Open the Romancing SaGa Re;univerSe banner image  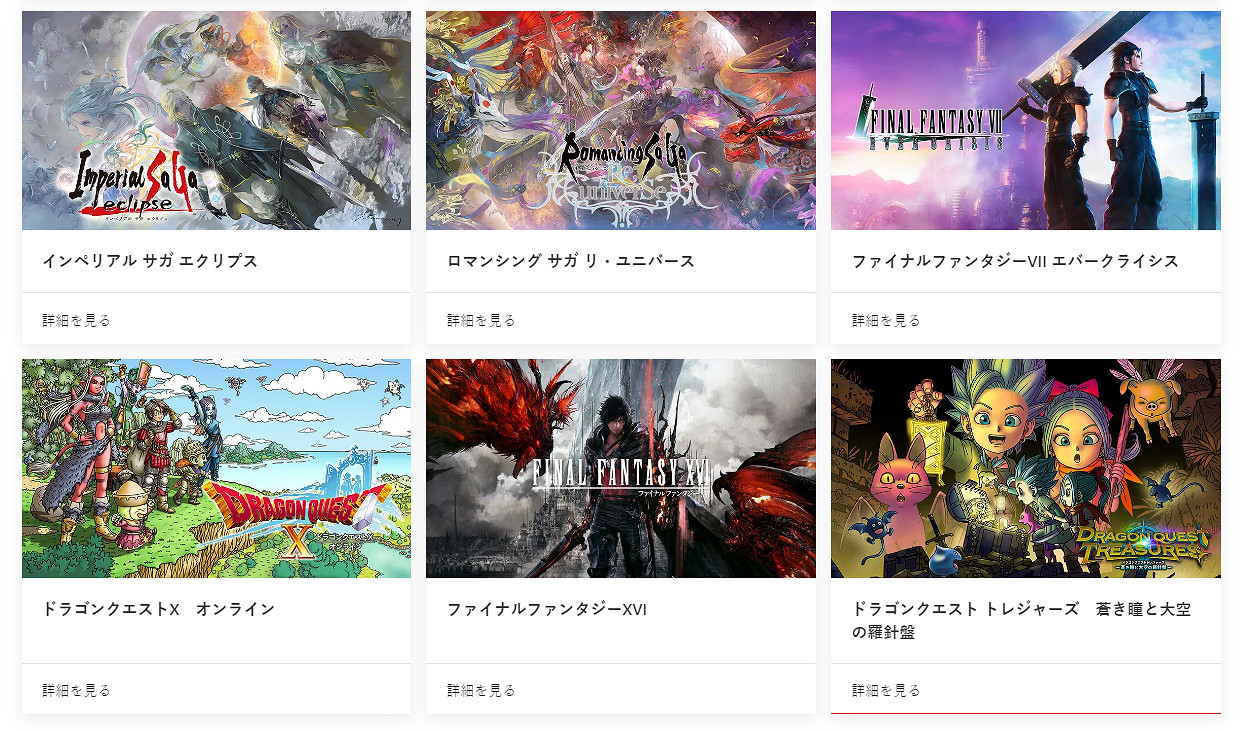point(621,120)
